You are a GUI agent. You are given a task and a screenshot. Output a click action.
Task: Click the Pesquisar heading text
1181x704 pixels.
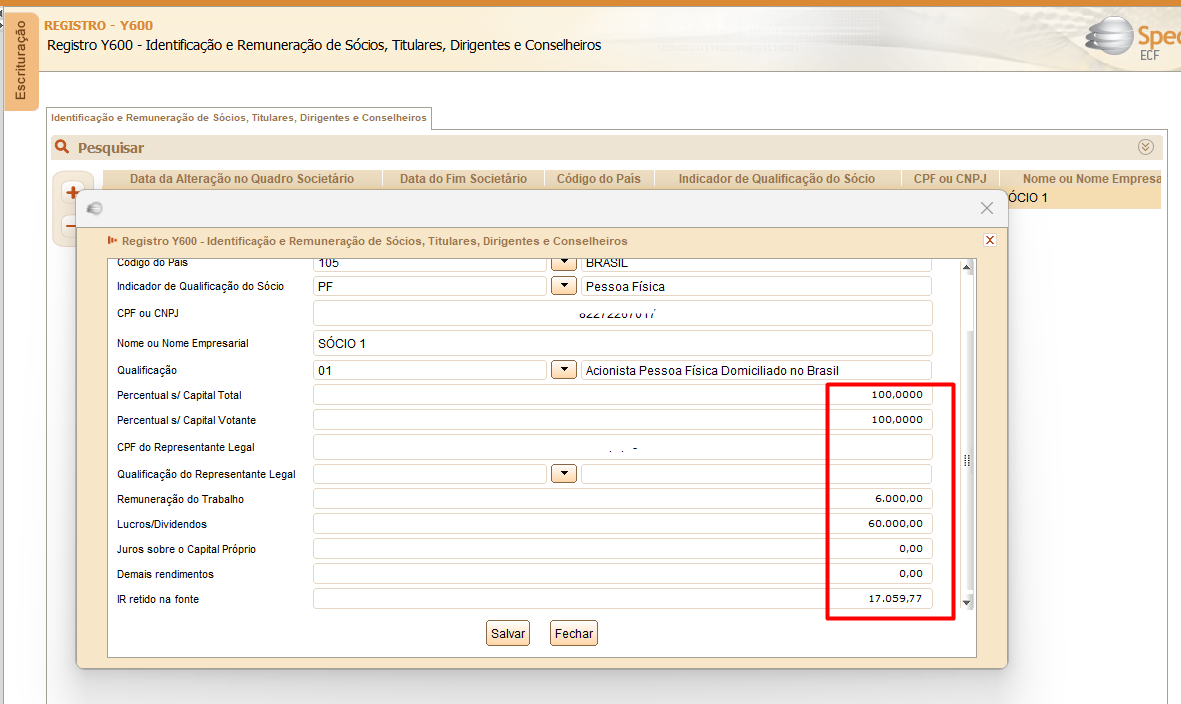click(111, 148)
